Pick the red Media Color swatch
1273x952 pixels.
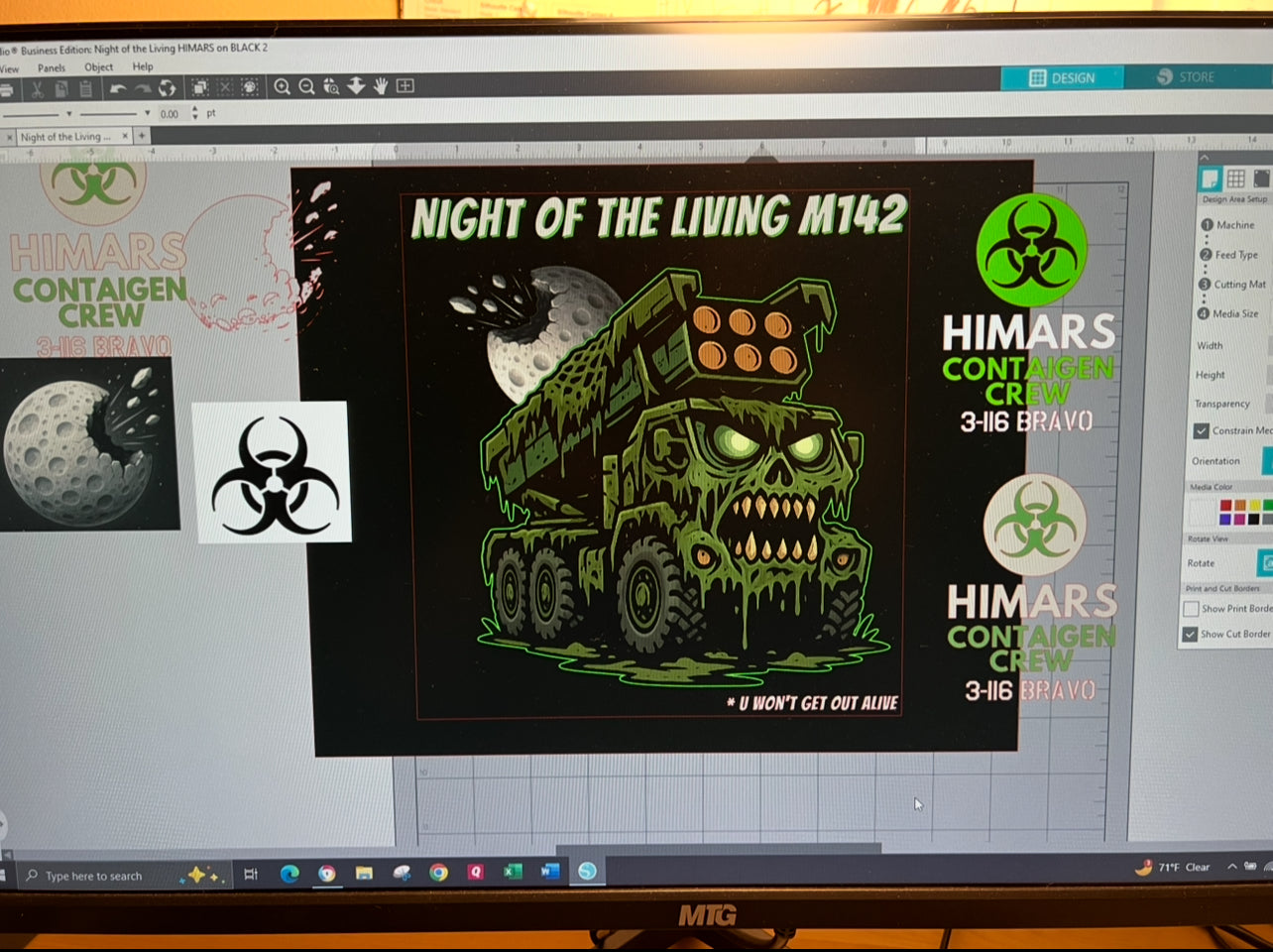pos(1226,506)
